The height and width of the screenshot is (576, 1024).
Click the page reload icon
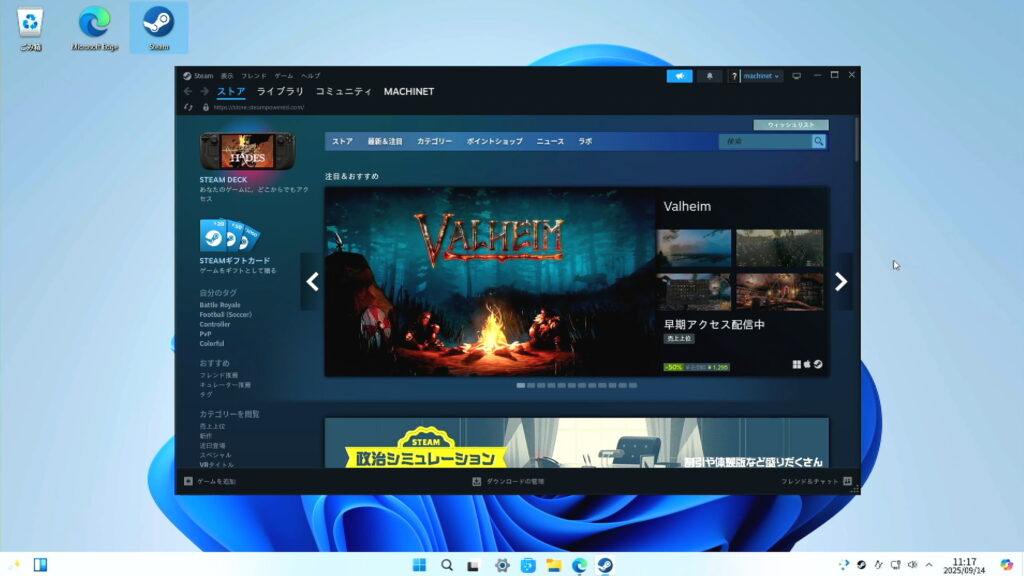pos(188,107)
